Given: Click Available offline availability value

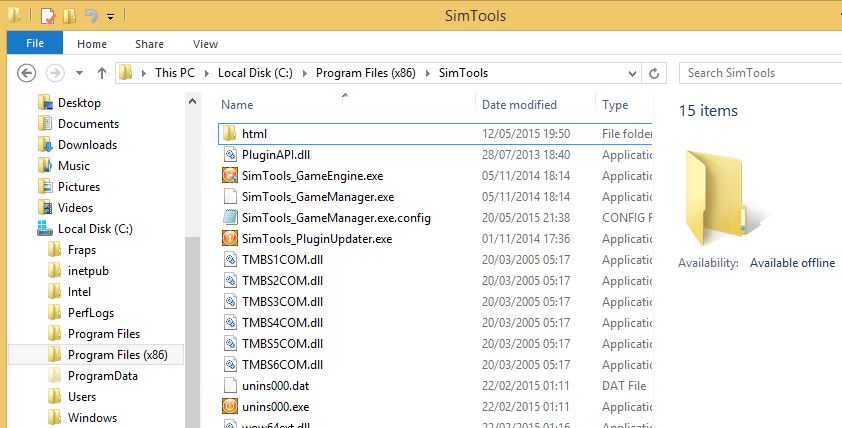Looking at the screenshot, I should click(792, 263).
